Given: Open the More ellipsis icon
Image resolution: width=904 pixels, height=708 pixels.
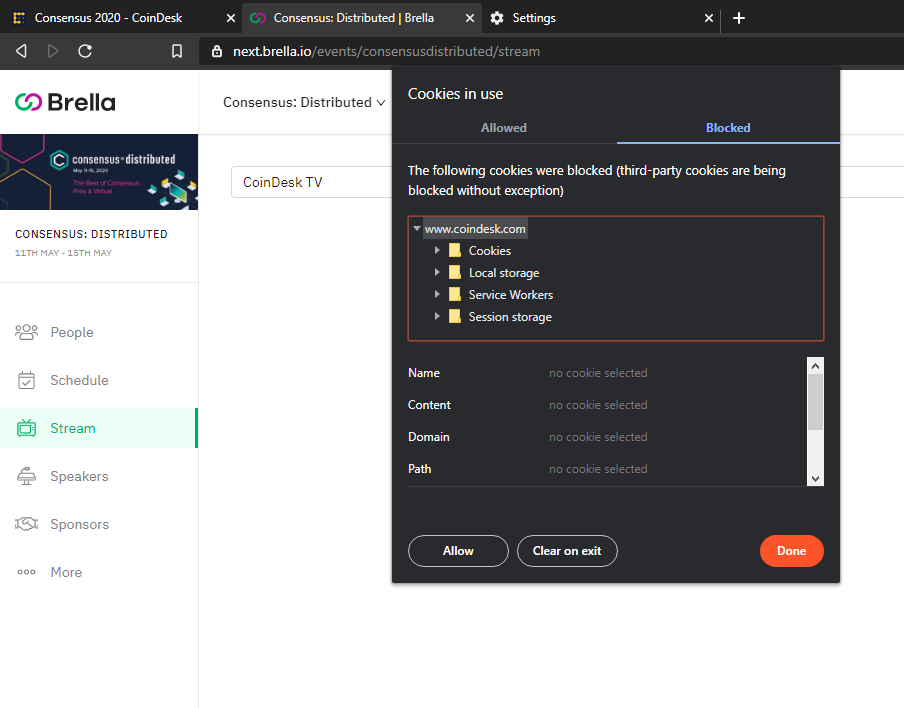Looking at the screenshot, I should pos(27,572).
